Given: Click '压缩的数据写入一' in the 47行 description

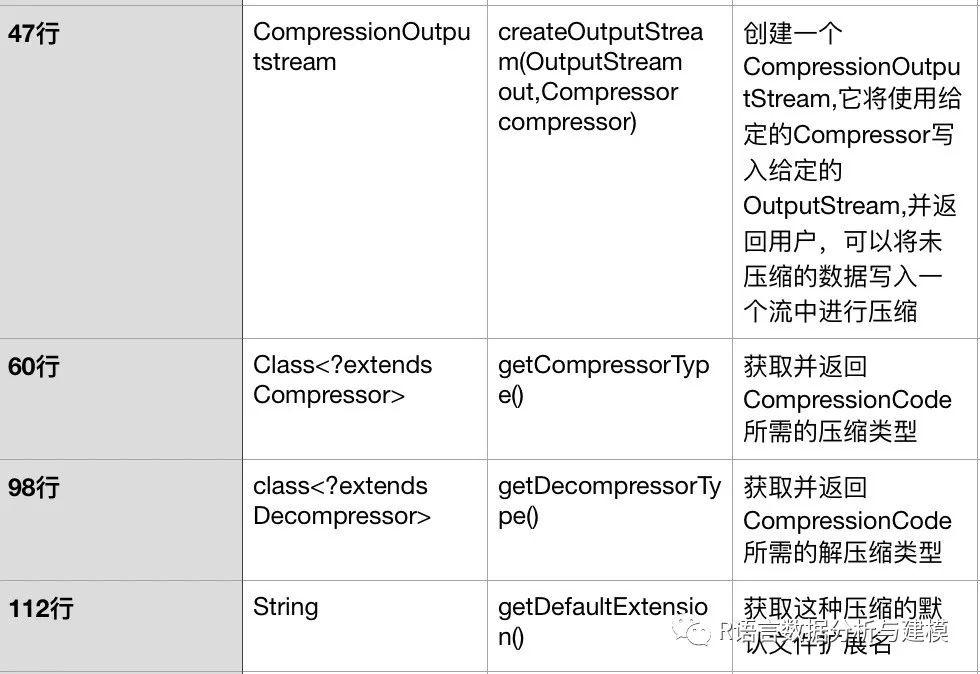Looking at the screenshot, I should pos(843,276).
